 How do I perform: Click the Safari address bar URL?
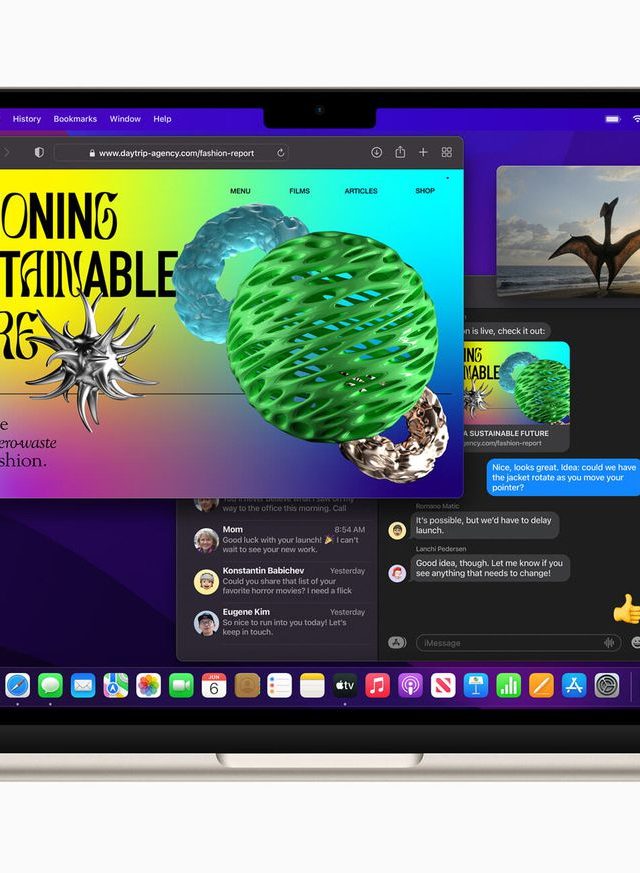click(x=176, y=153)
